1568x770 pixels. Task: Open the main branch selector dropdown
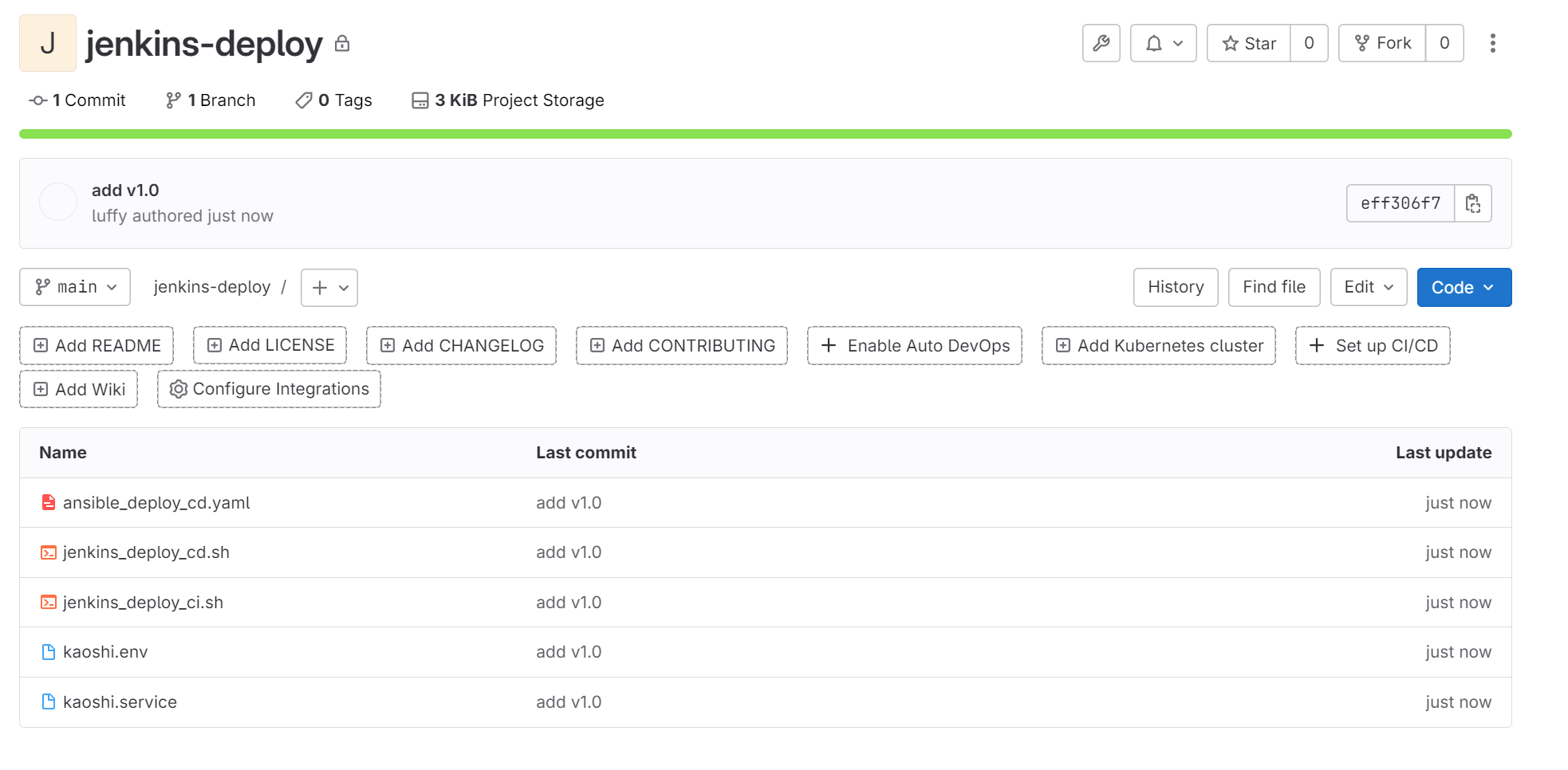click(75, 287)
